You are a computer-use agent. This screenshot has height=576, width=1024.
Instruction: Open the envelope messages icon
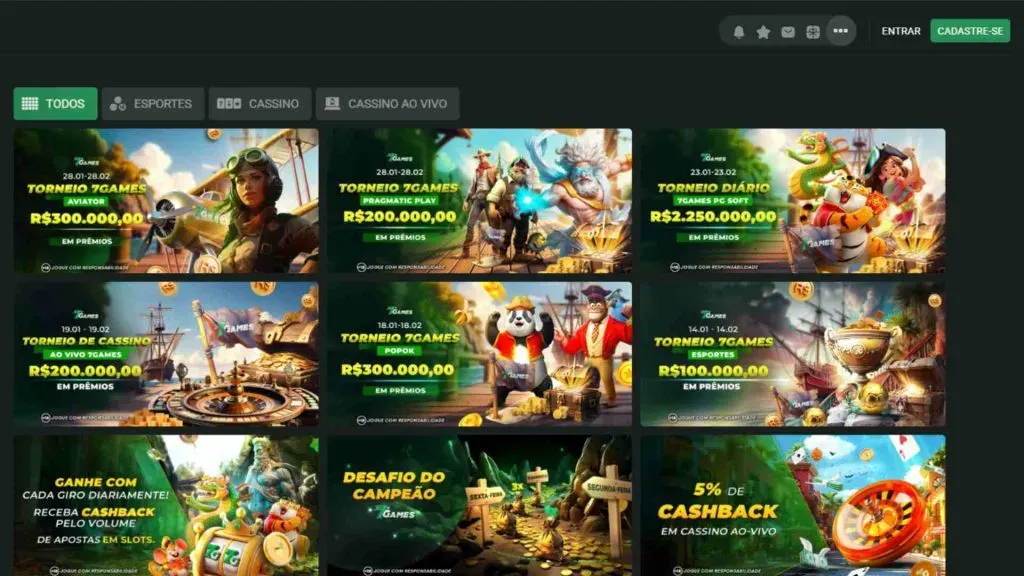[788, 31]
